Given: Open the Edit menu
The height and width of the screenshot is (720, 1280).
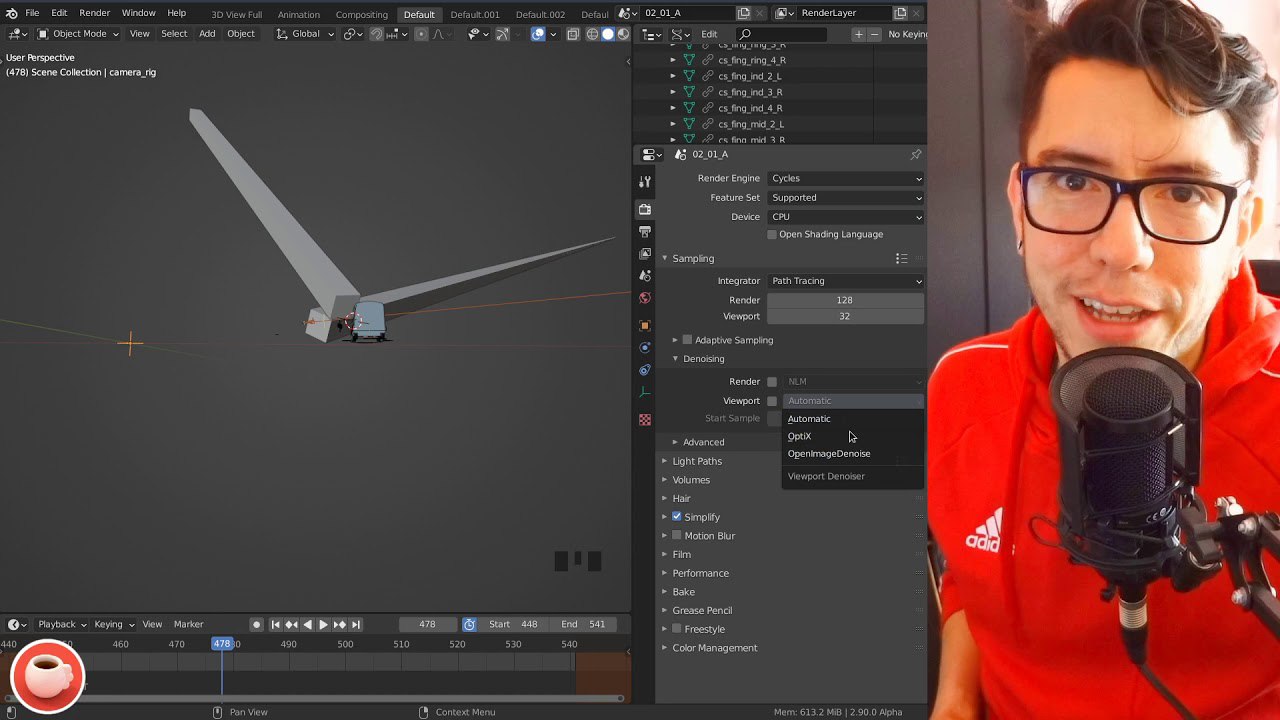Looking at the screenshot, I should tap(59, 13).
